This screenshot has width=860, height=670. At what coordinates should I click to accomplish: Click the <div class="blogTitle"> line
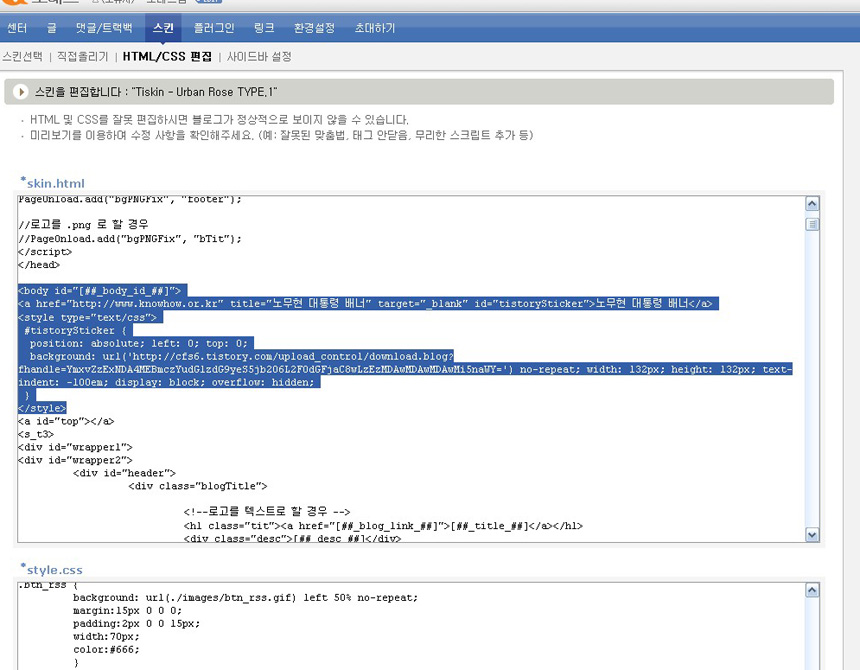(x=198, y=486)
